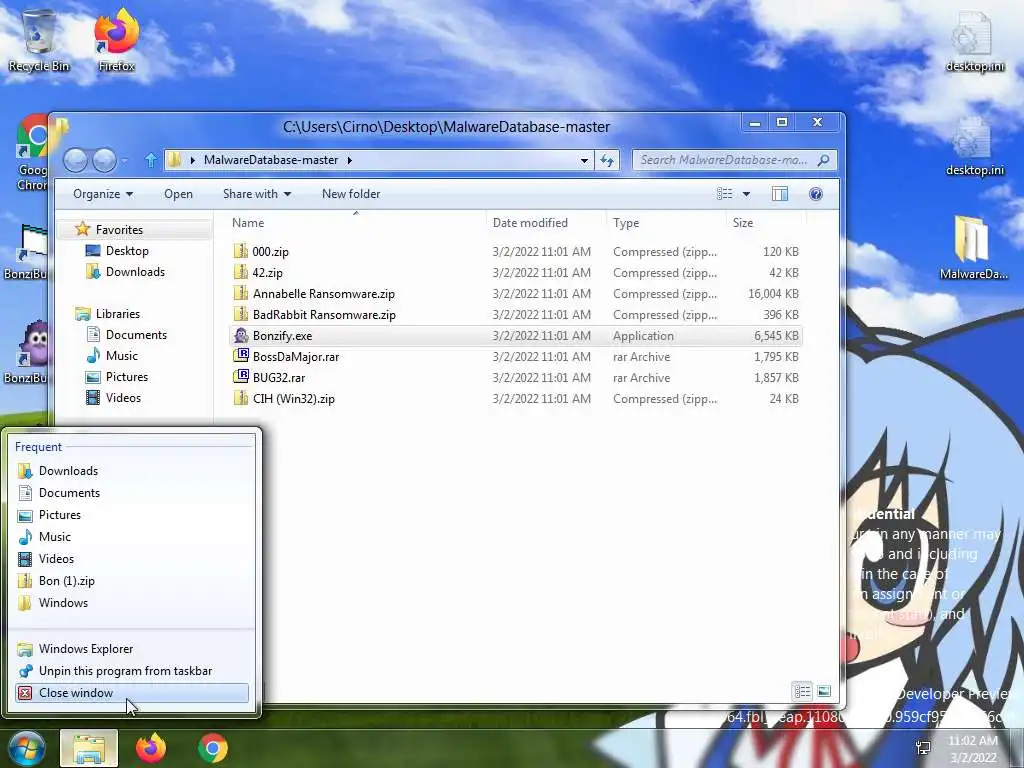Expand the breadcrumb arrow after MalwareDatabase-master
1024x768 pixels.
tap(349, 160)
